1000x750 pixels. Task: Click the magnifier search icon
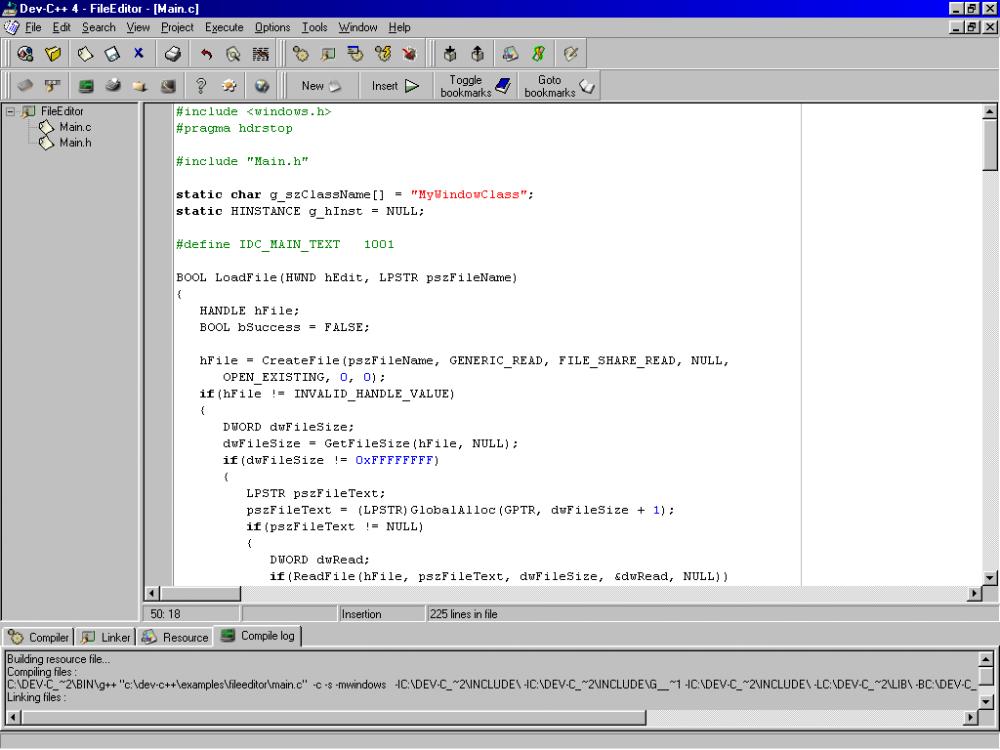click(233, 53)
